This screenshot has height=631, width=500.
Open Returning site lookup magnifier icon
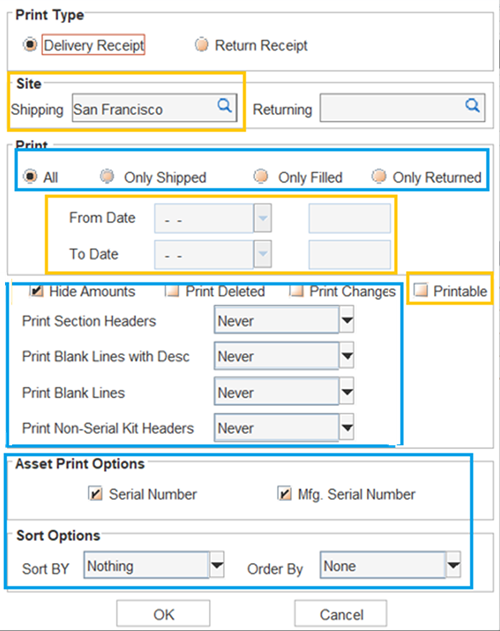coord(472,105)
